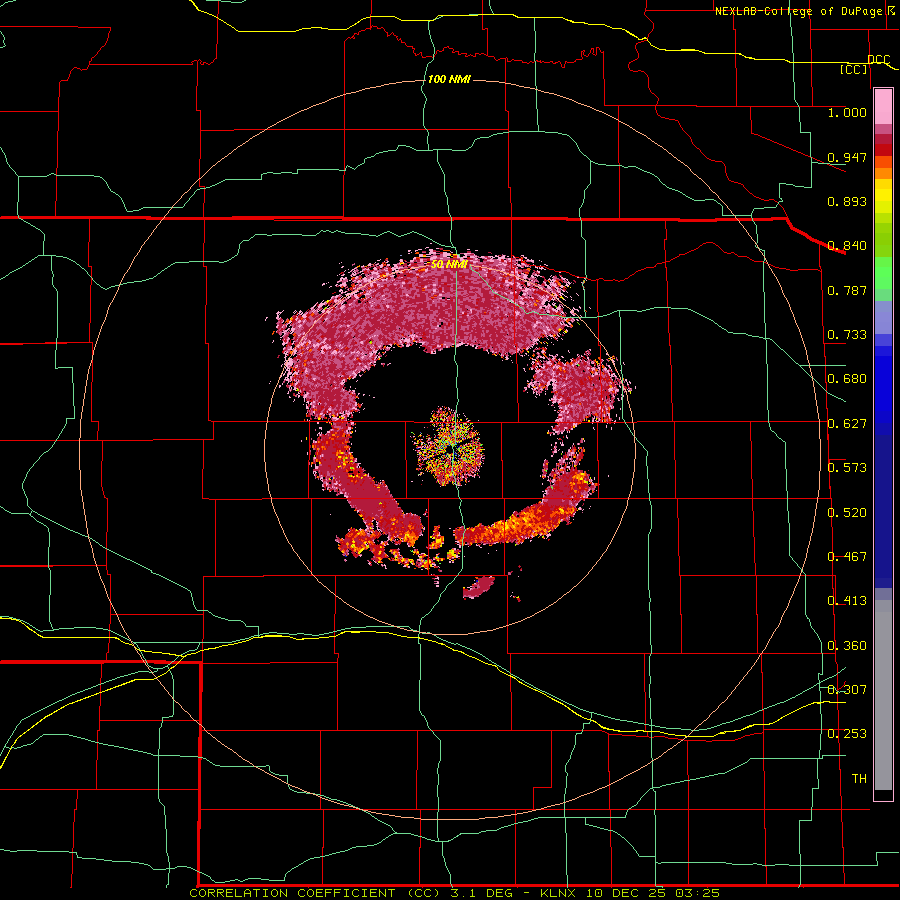Click the 0.627 legend value
This screenshot has width=900, height=900.
click(x=847, y=424)
